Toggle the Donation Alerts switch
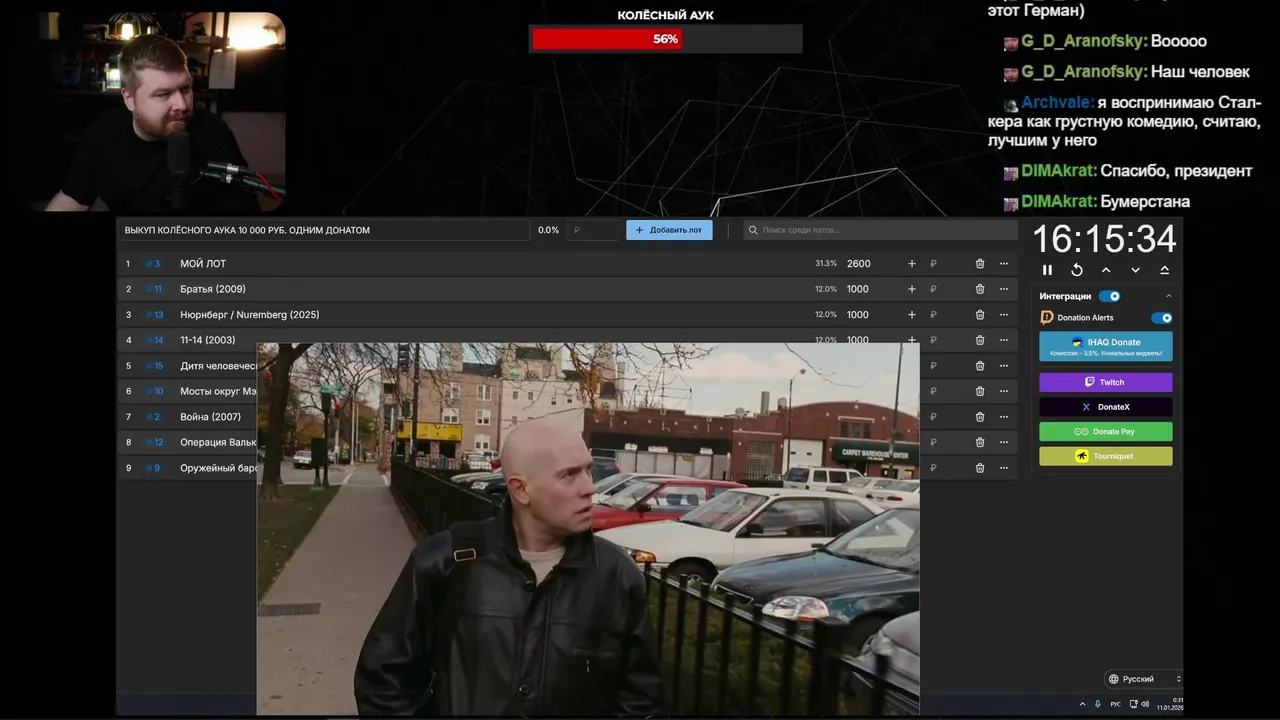Screen dimensions: 1280x720 (1161, 318)
